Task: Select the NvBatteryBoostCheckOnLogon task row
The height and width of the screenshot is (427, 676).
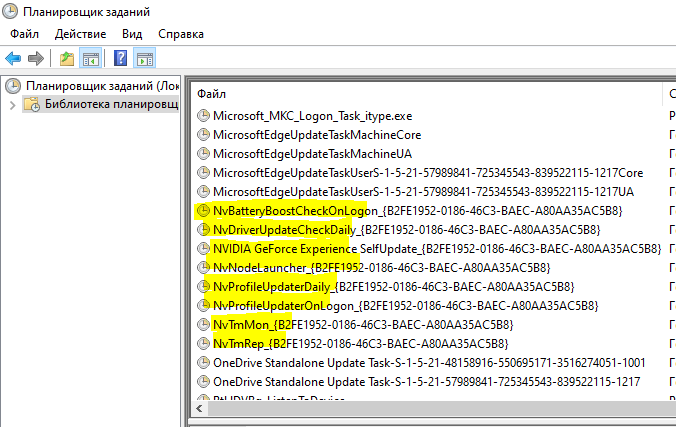Action: click(418, 210)
